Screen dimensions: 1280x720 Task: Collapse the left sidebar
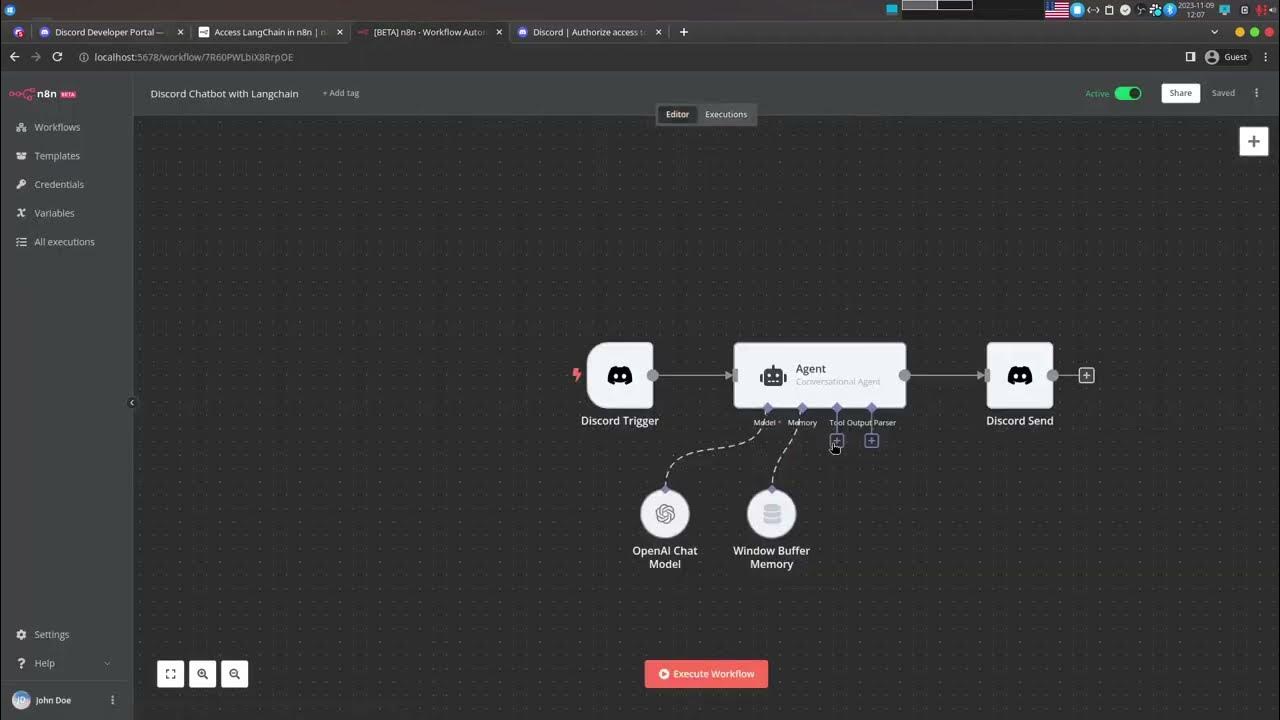(132, 403)
